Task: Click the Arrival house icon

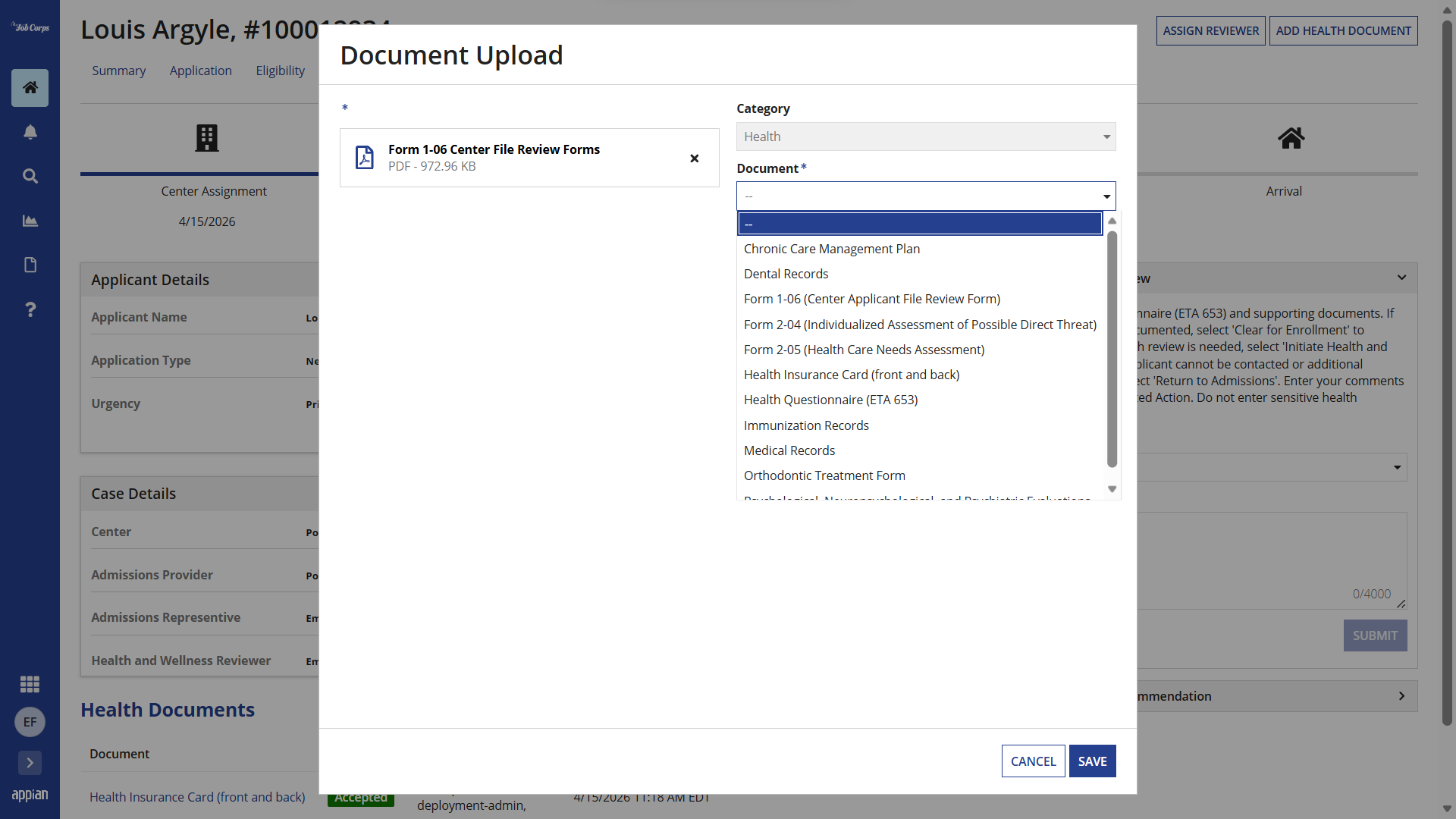Action: click(1291, 138)
